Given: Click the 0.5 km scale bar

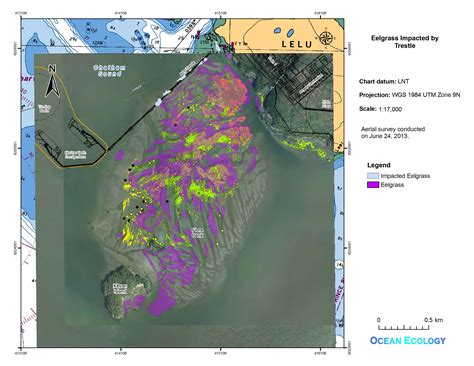Looking at the screenshot, I should tap(404, 328).
